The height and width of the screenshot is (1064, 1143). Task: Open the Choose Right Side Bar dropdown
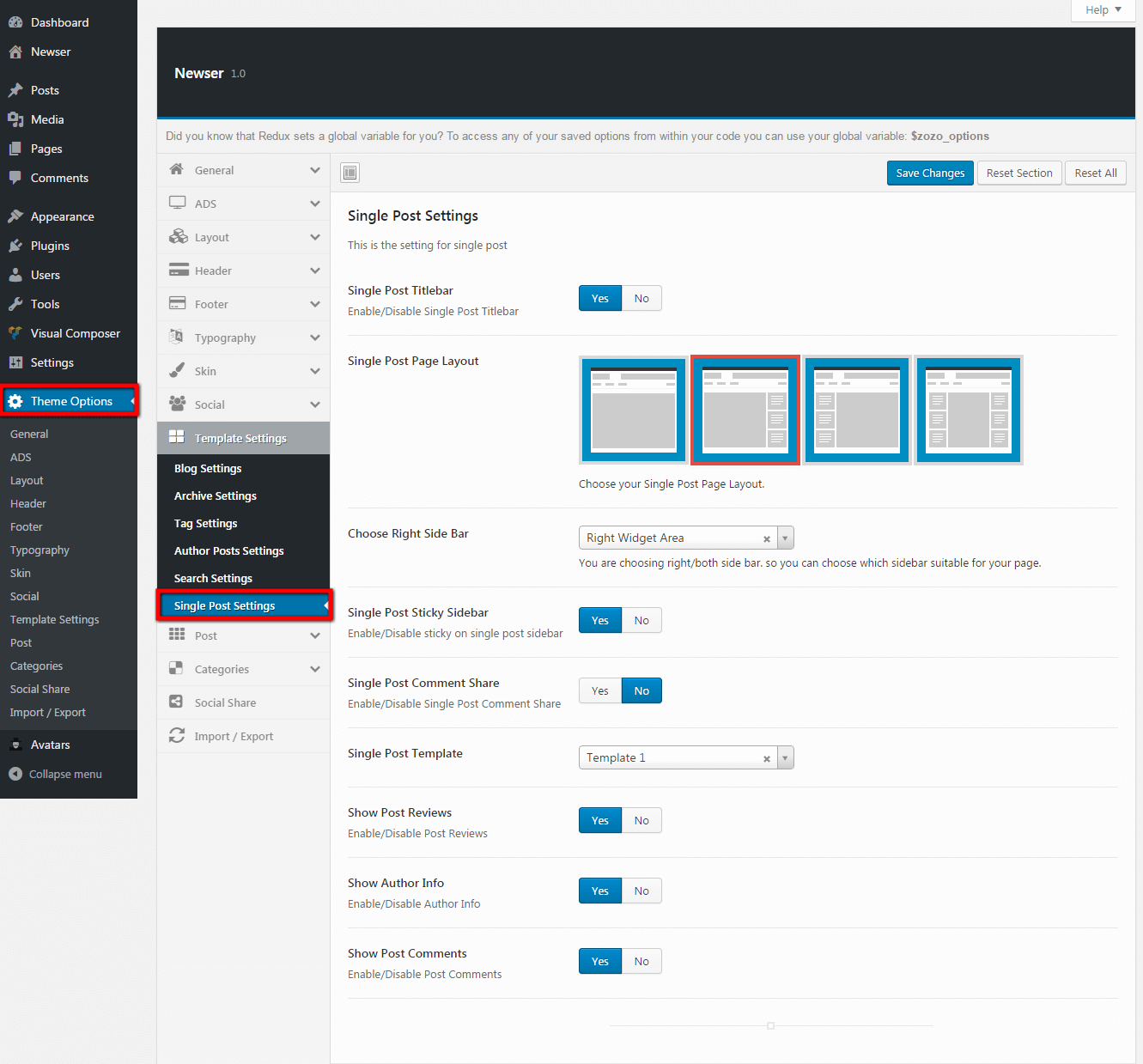pos(686,538)
